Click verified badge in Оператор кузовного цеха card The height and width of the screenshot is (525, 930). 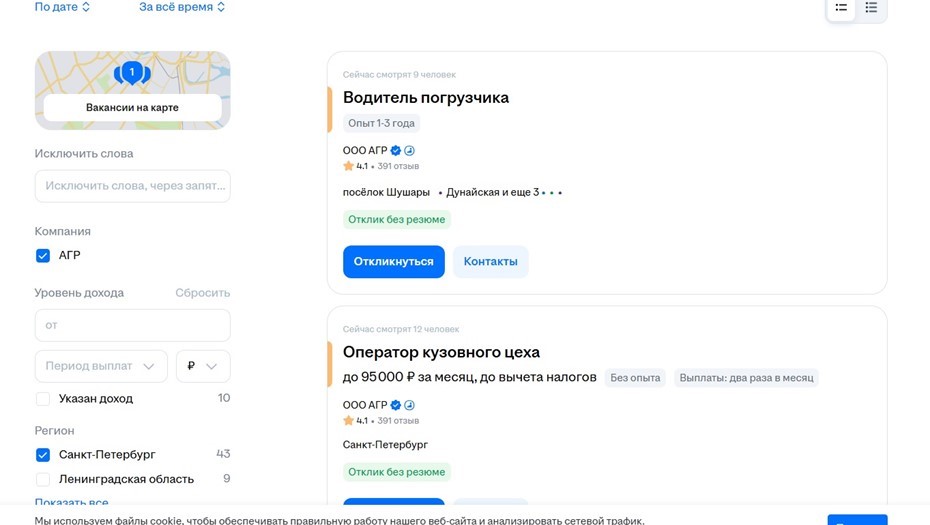tap(396, 405)
